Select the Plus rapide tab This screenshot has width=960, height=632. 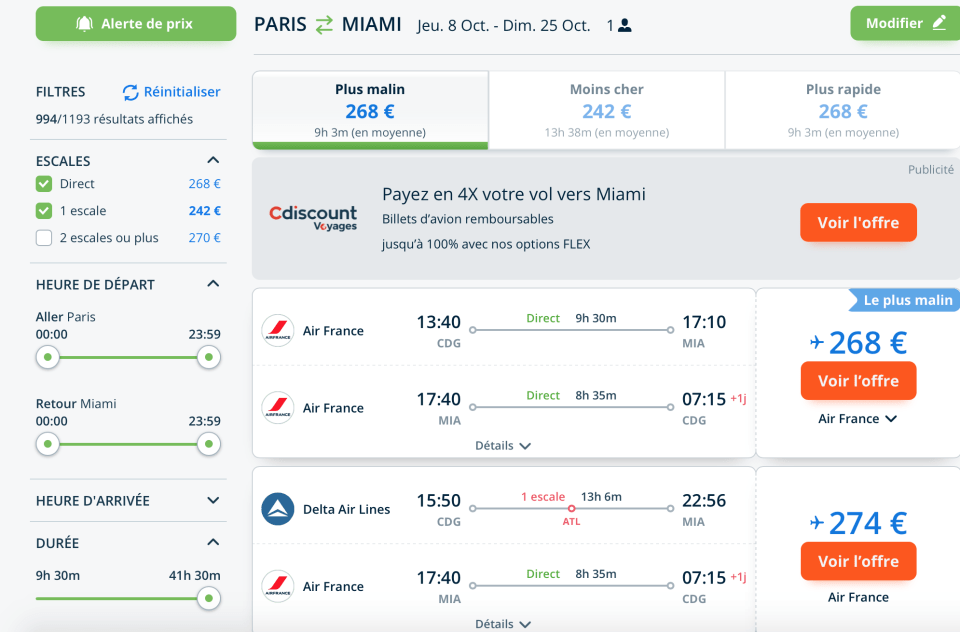(x=842, y=109)
